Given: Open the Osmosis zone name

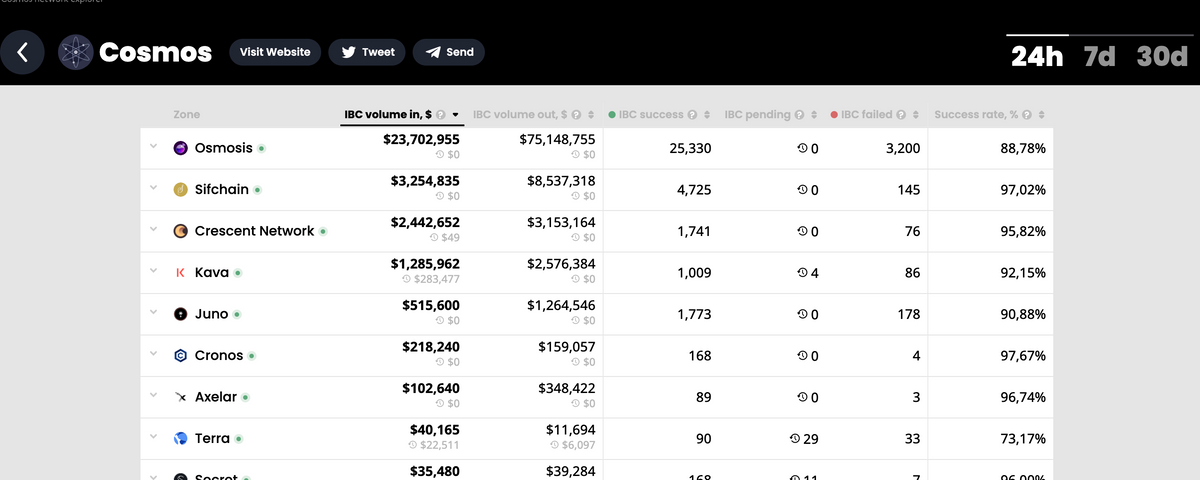Looking at the screenshot, I should click(x=223, y=148).
